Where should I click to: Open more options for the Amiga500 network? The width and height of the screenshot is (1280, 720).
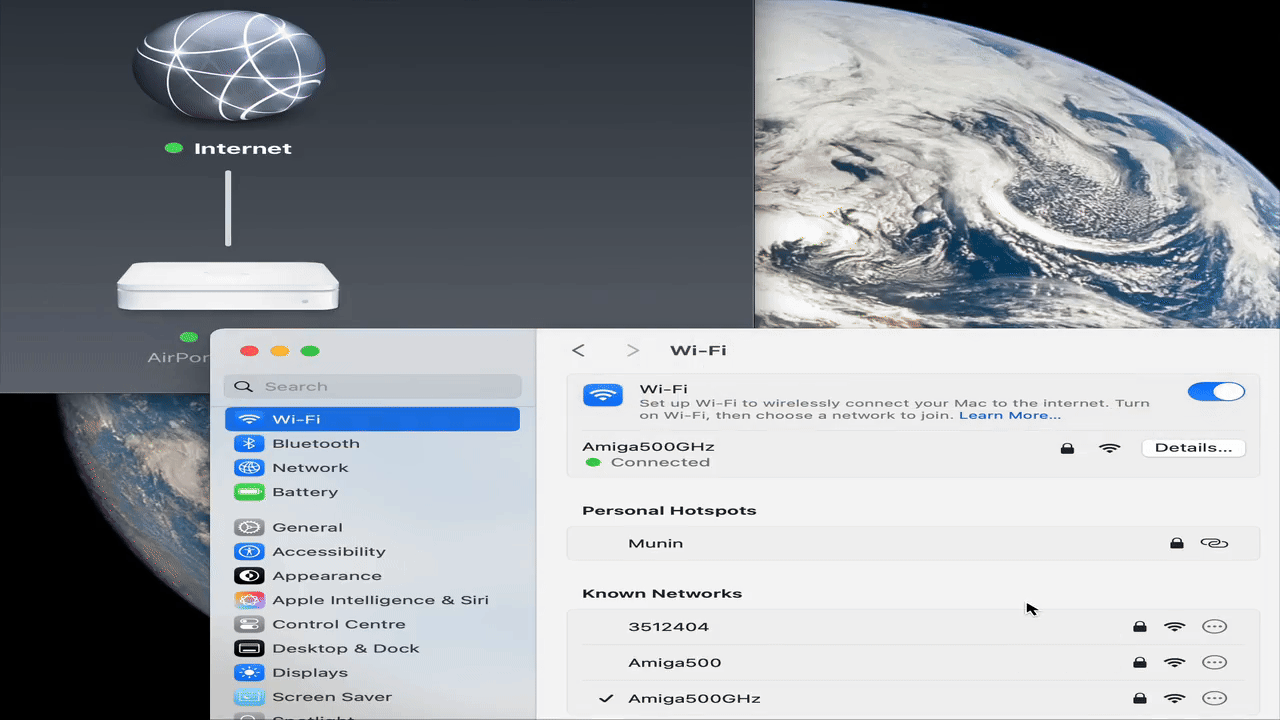tap(1214, 662)
